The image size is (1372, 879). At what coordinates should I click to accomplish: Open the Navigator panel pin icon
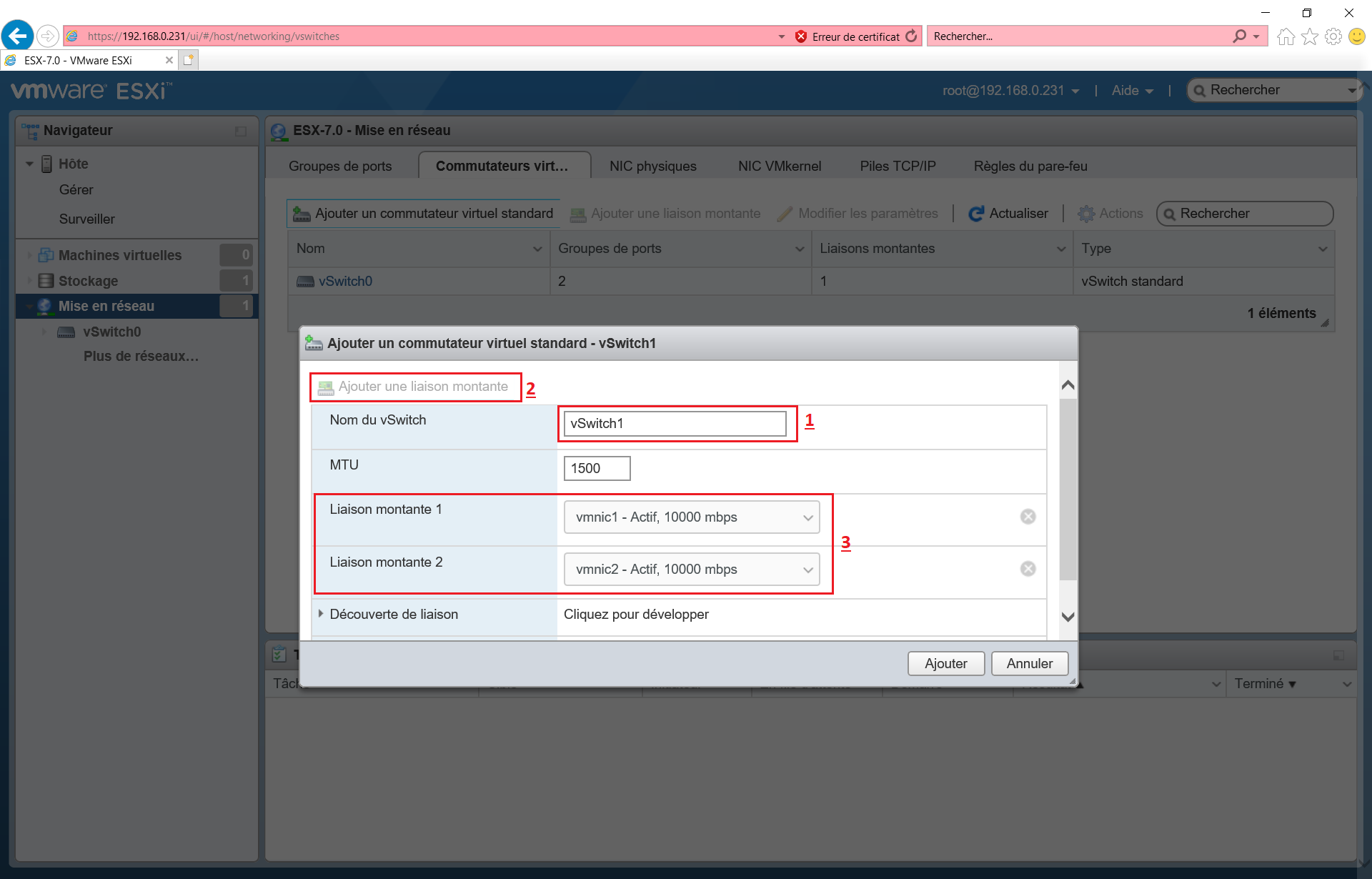[241, 130]
